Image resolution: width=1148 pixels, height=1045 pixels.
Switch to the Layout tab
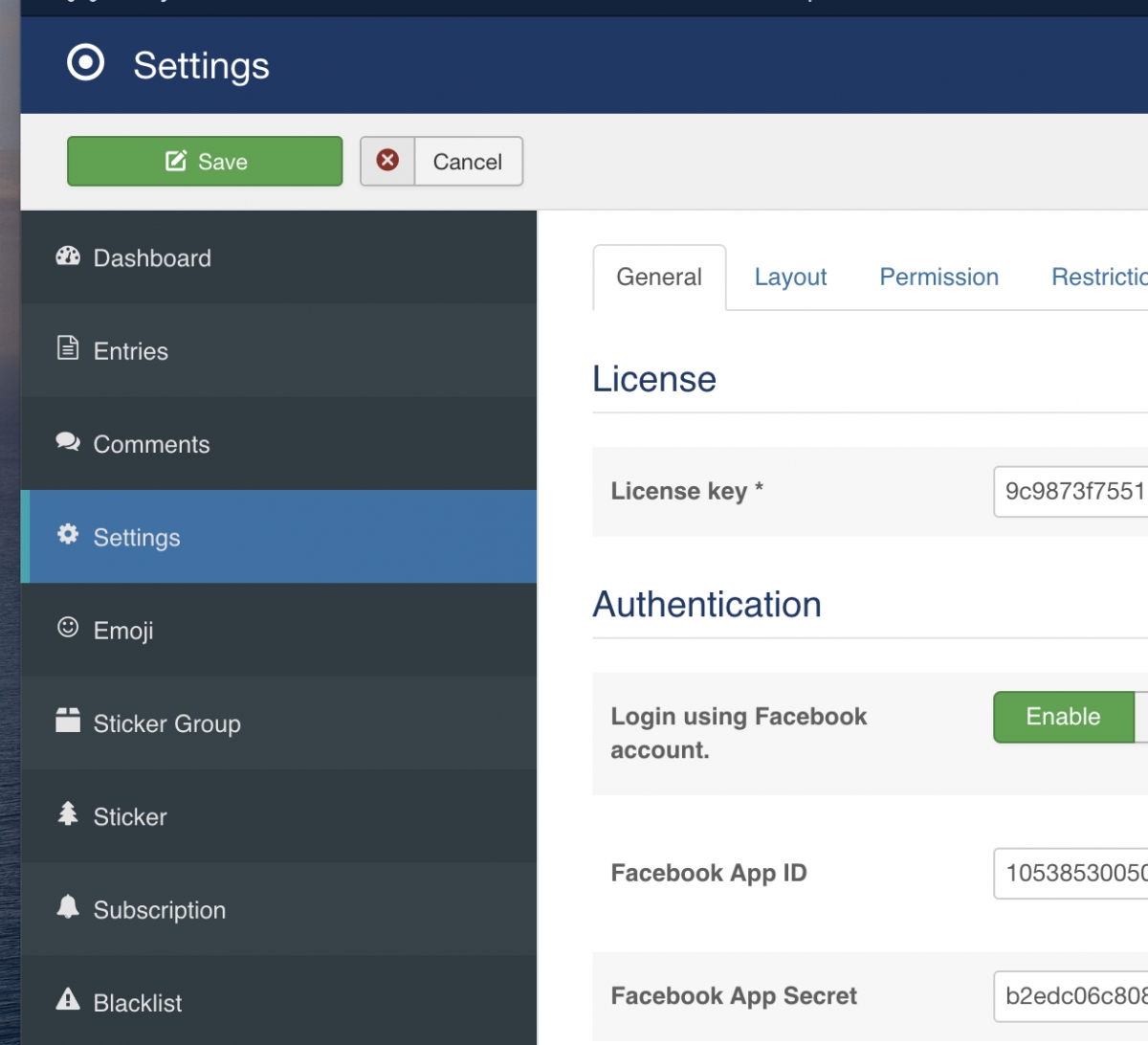click(x=790, y=278)
